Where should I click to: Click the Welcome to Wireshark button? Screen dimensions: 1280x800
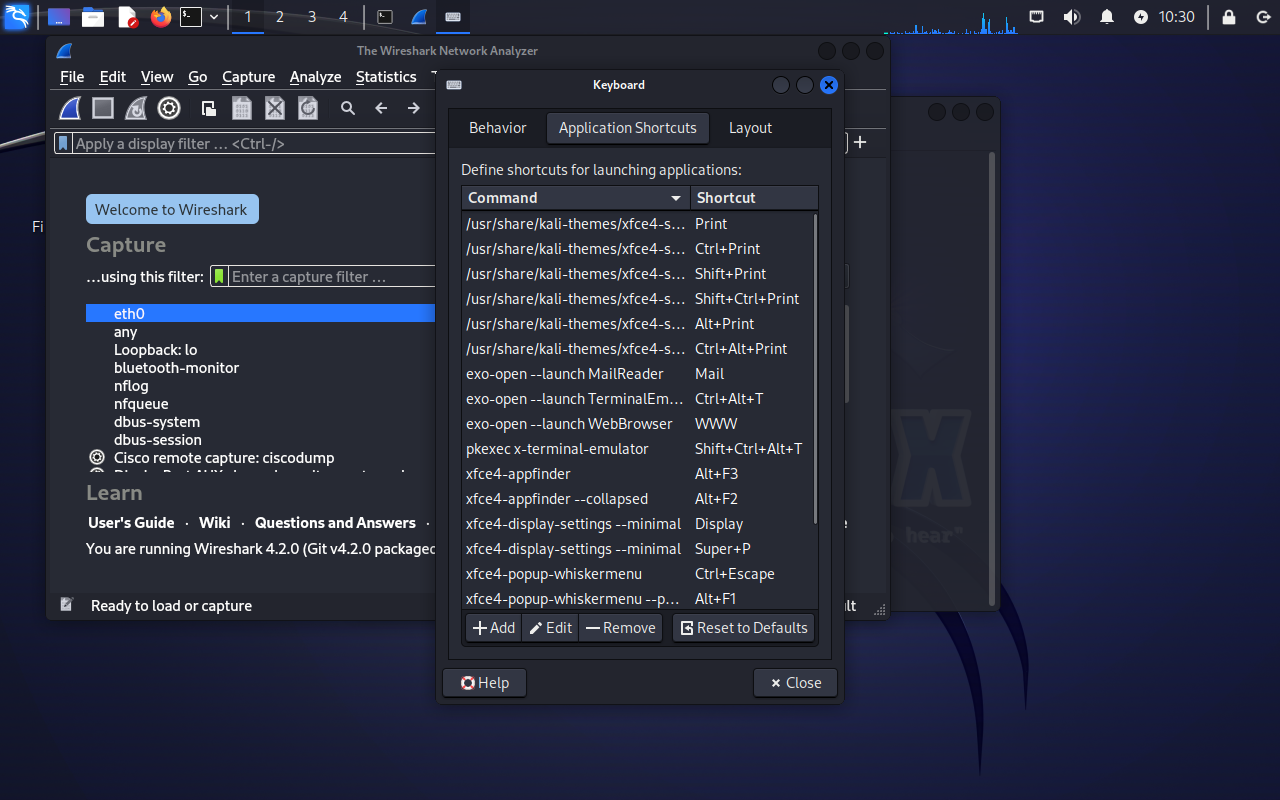(x=172, y=209)
